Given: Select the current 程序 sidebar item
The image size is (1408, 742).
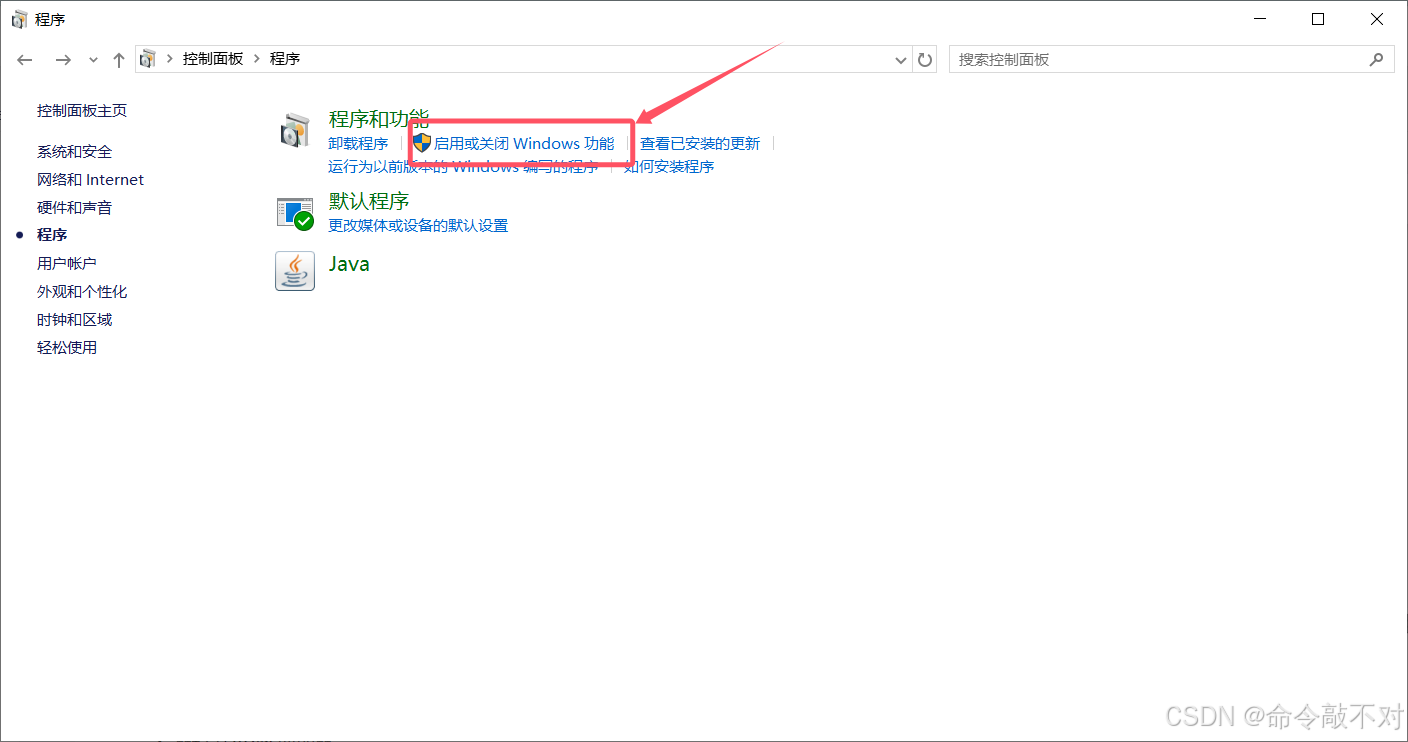Looking at the screenshot, I should (x=52, y=235).
